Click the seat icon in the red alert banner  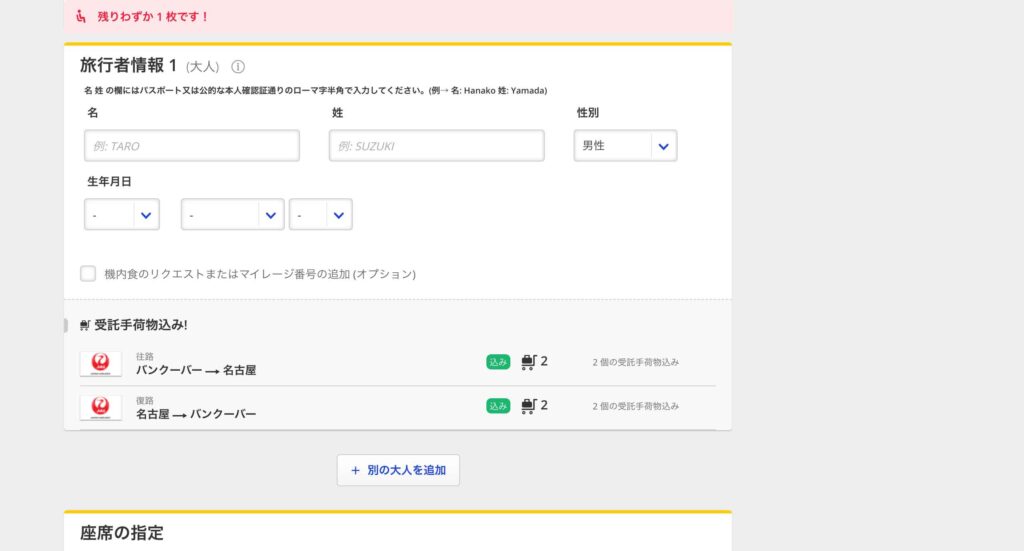pyautogui.click(x=82, y=17)
